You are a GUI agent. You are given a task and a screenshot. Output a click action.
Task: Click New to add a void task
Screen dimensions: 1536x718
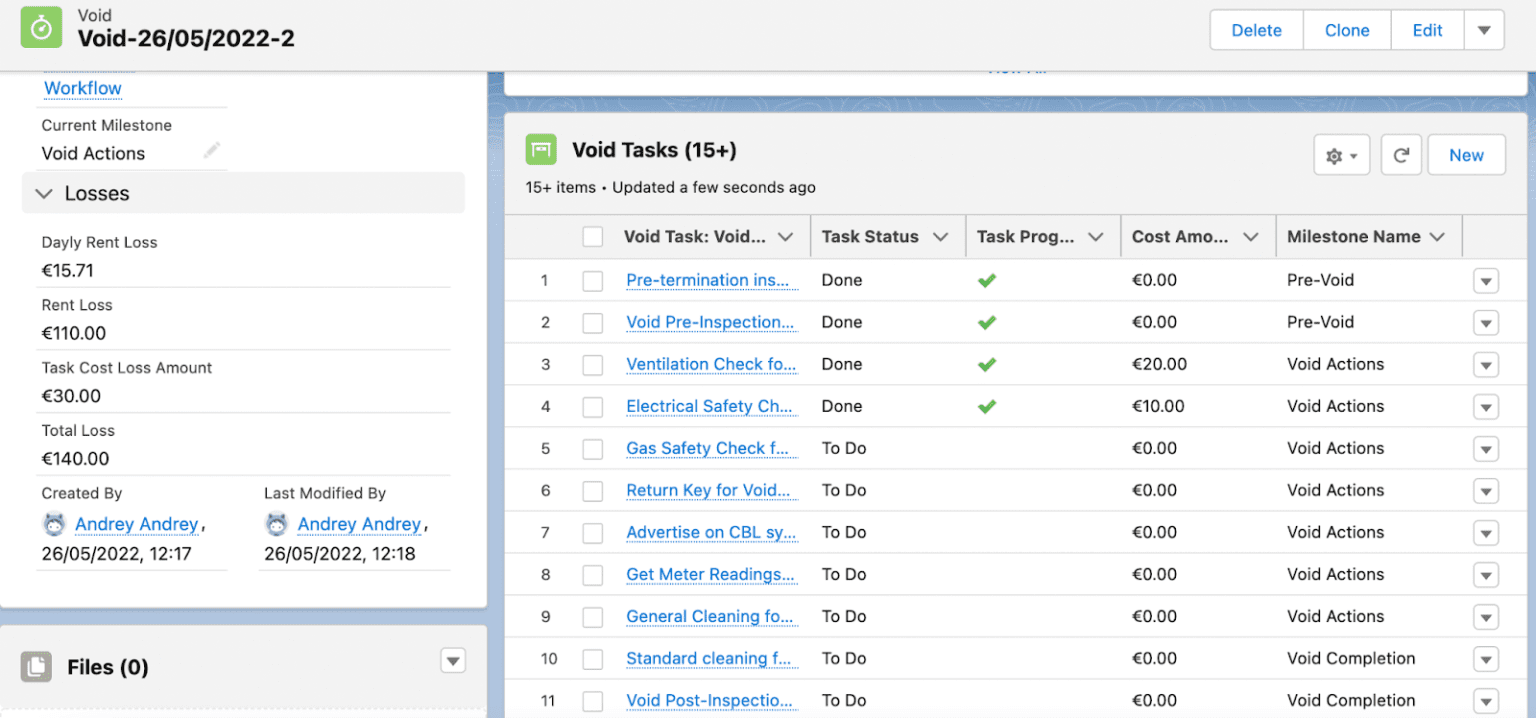(1465, 156)
